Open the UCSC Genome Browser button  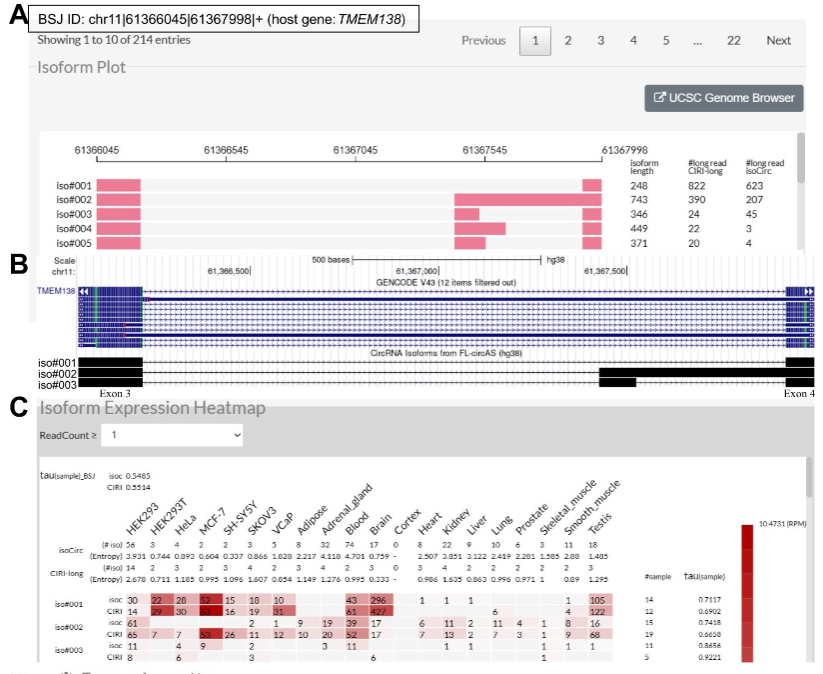[724, 98]
